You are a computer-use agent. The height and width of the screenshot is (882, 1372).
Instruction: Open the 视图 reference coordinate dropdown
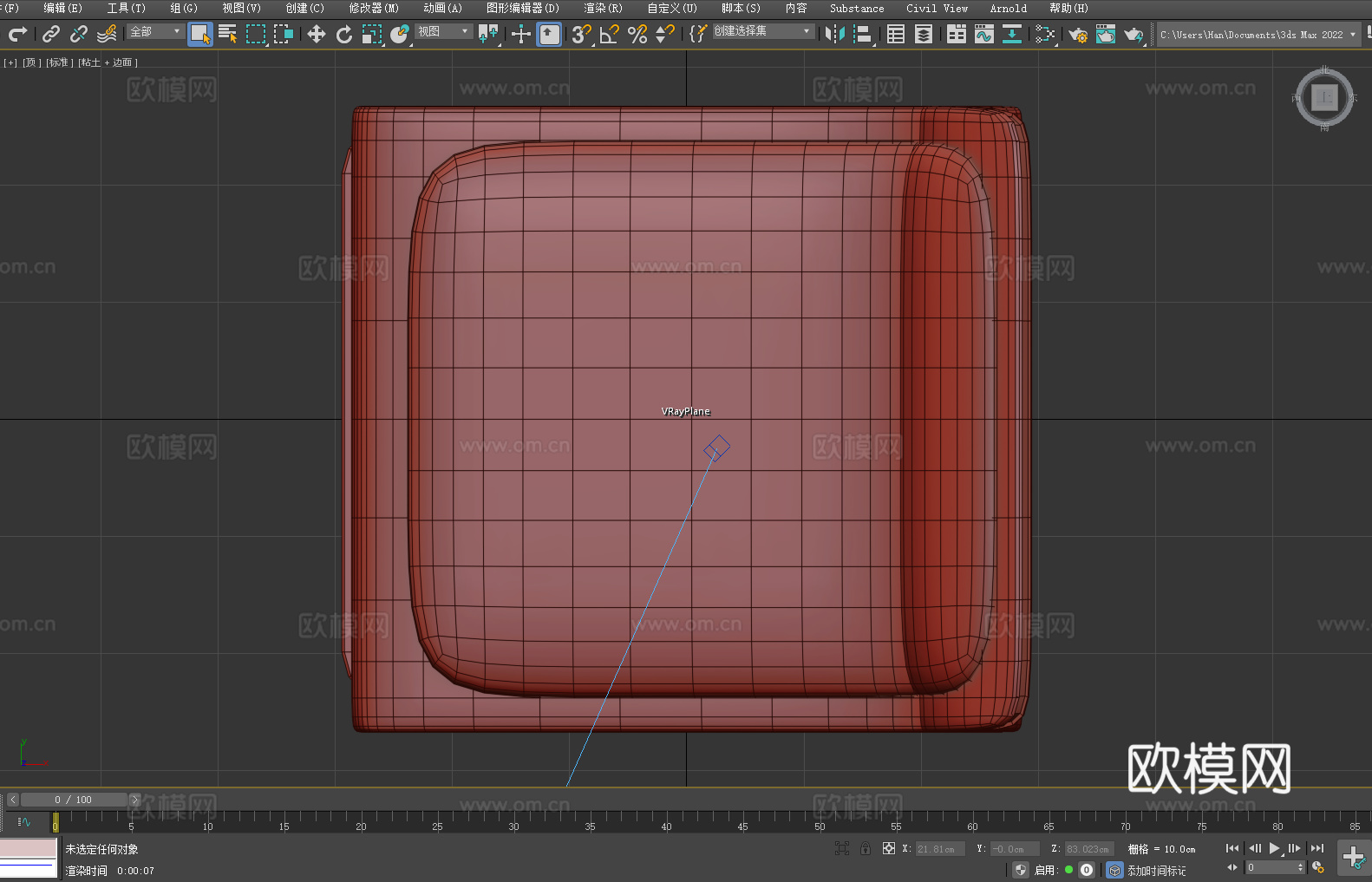coord(443,31)
